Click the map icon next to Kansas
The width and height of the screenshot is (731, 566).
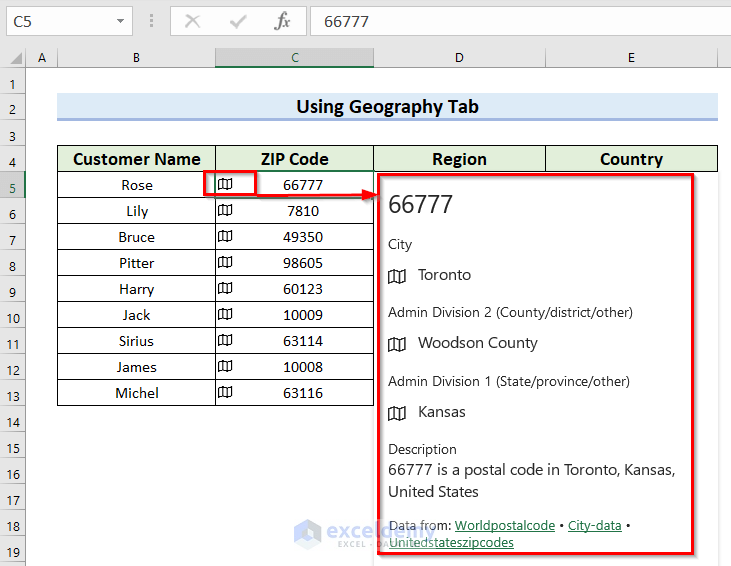click(x=397, y=413)
